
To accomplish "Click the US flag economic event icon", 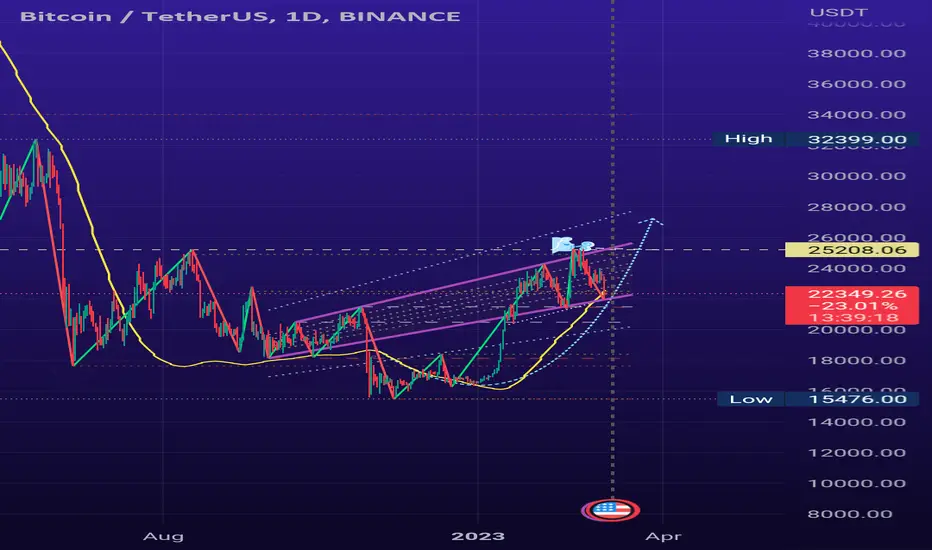I will [611, 510].
